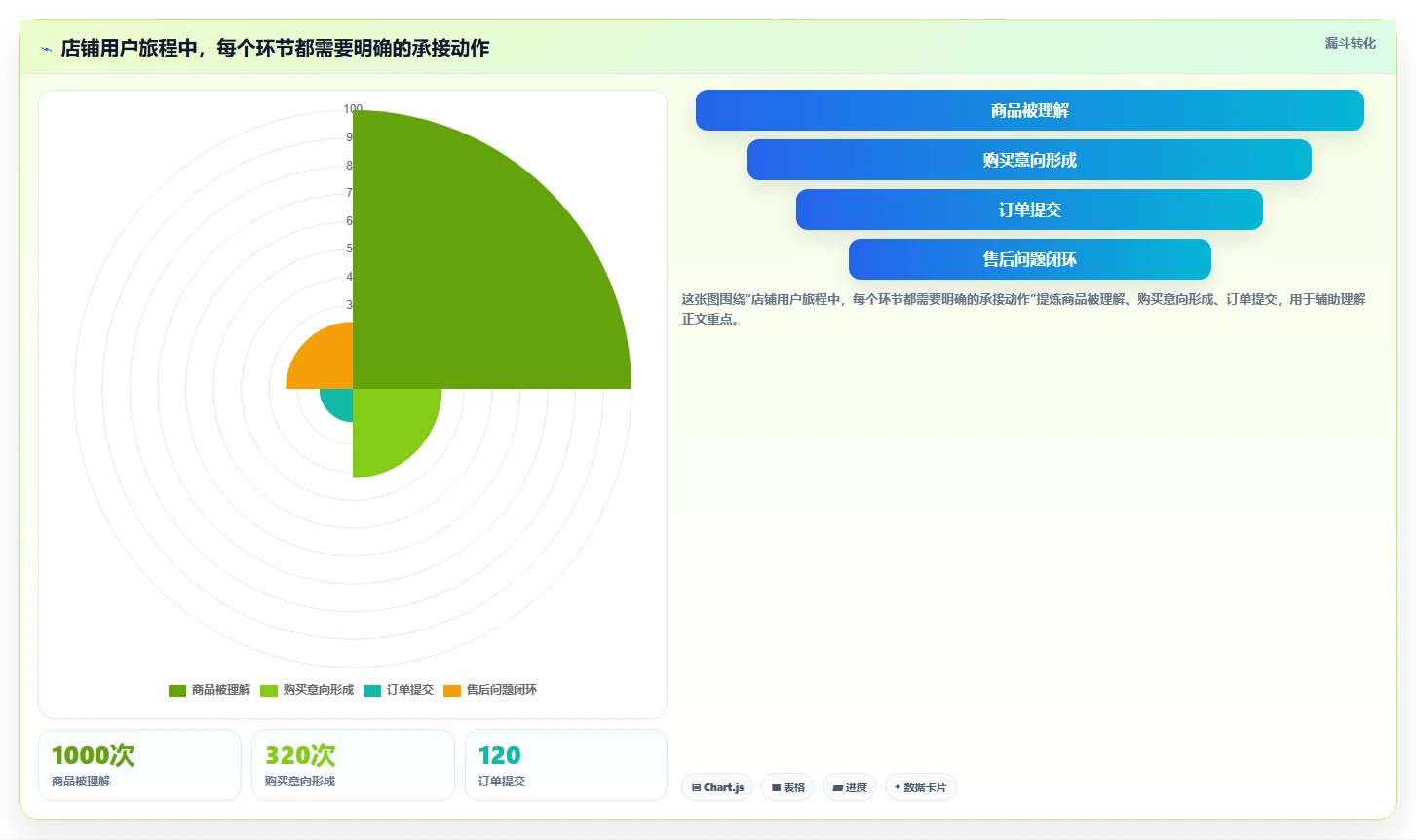The width and height of the screenshot is (1416, 840).
Task: Click the title 店铺用户旅程中 heading text
Action: [275, 48]
